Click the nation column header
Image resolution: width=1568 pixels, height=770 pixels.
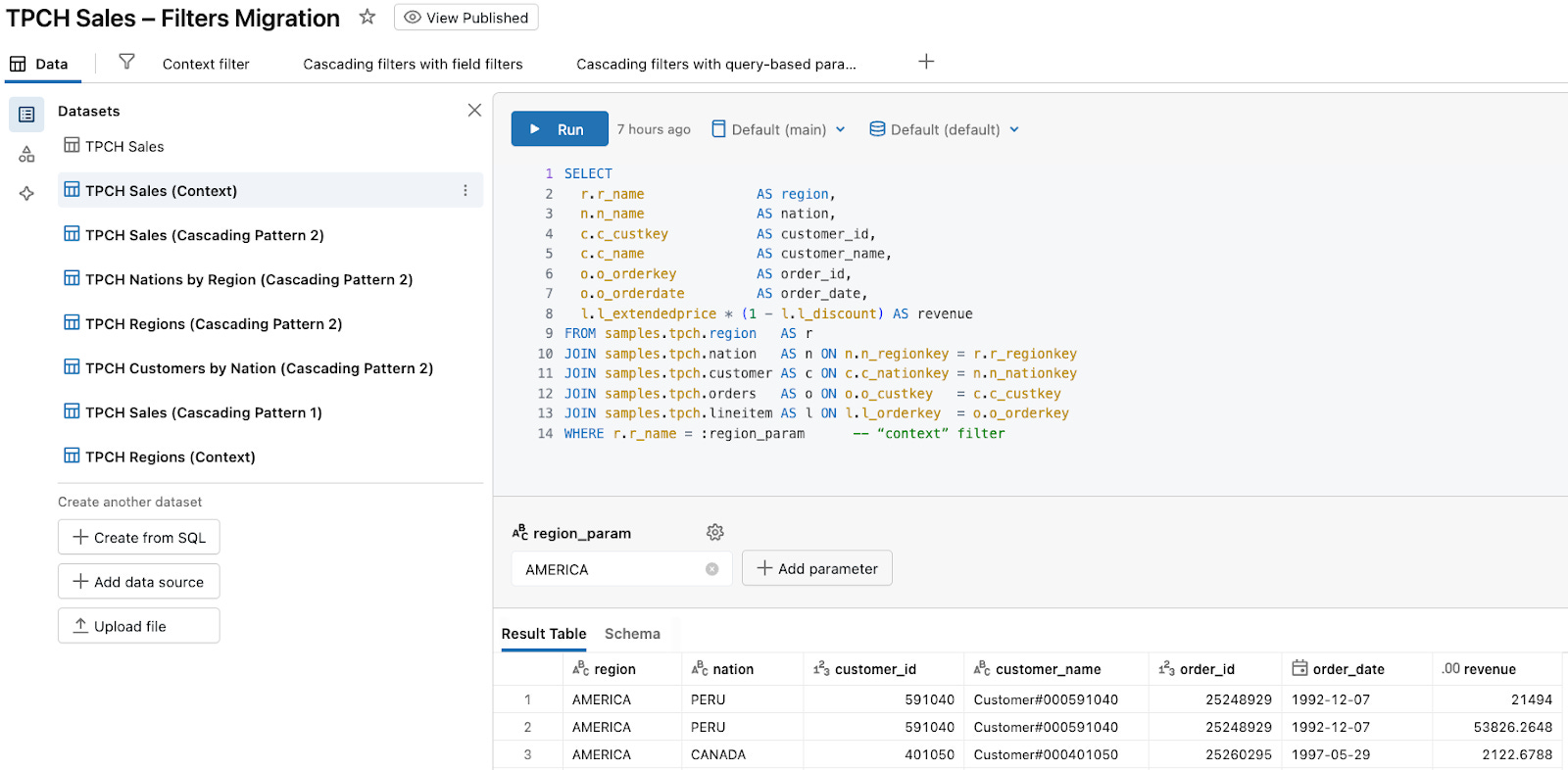pyautogui.click(x=743, y=669)
